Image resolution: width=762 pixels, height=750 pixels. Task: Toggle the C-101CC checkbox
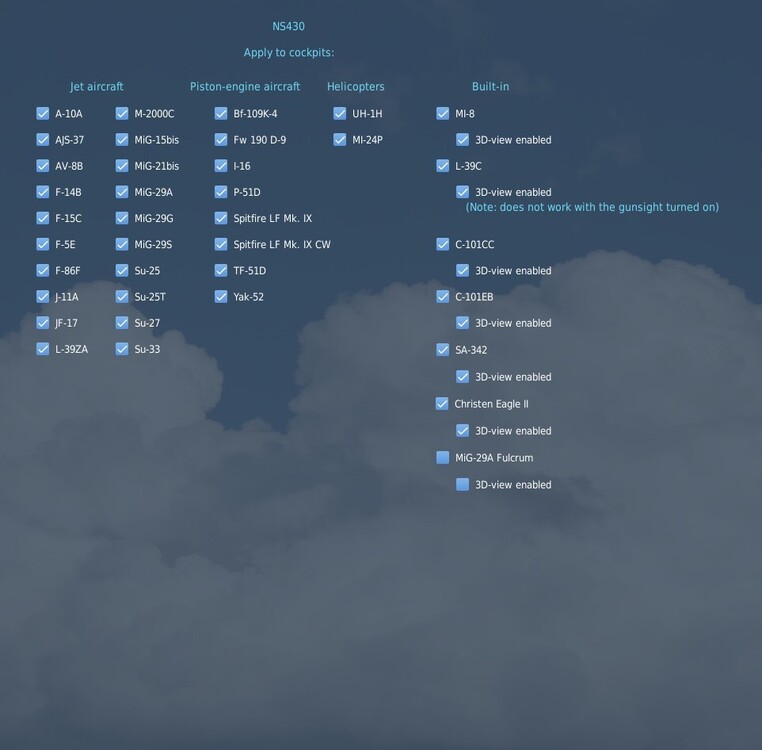tap(443, 244)
